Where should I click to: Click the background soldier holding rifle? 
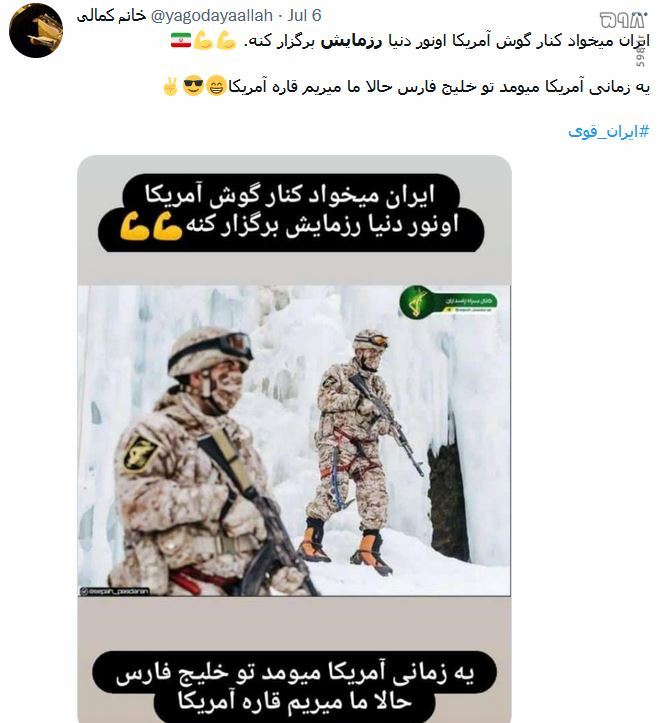pos(364,452)
